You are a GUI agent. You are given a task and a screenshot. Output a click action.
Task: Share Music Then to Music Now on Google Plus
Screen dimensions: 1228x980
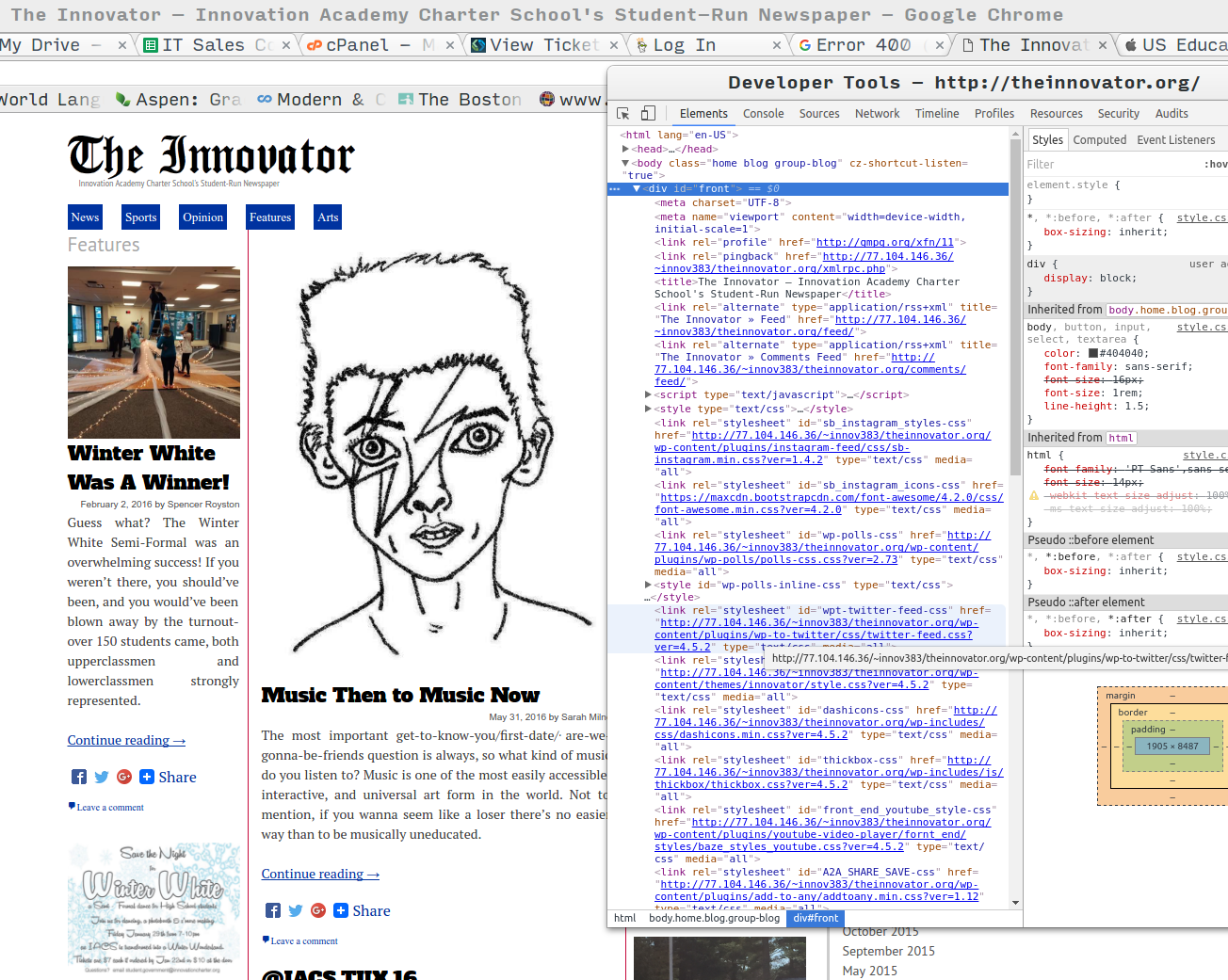[318, 910]
